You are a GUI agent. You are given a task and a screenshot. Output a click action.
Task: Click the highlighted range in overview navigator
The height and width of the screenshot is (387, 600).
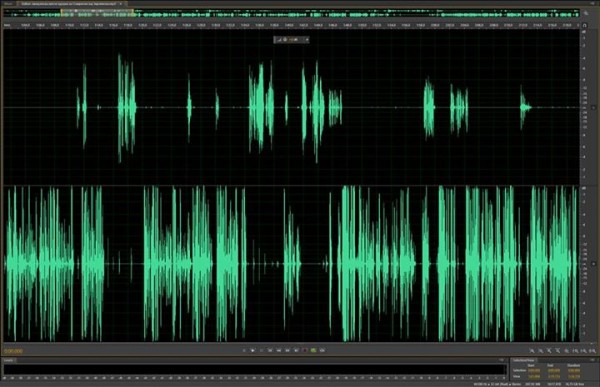click(97, 13)
